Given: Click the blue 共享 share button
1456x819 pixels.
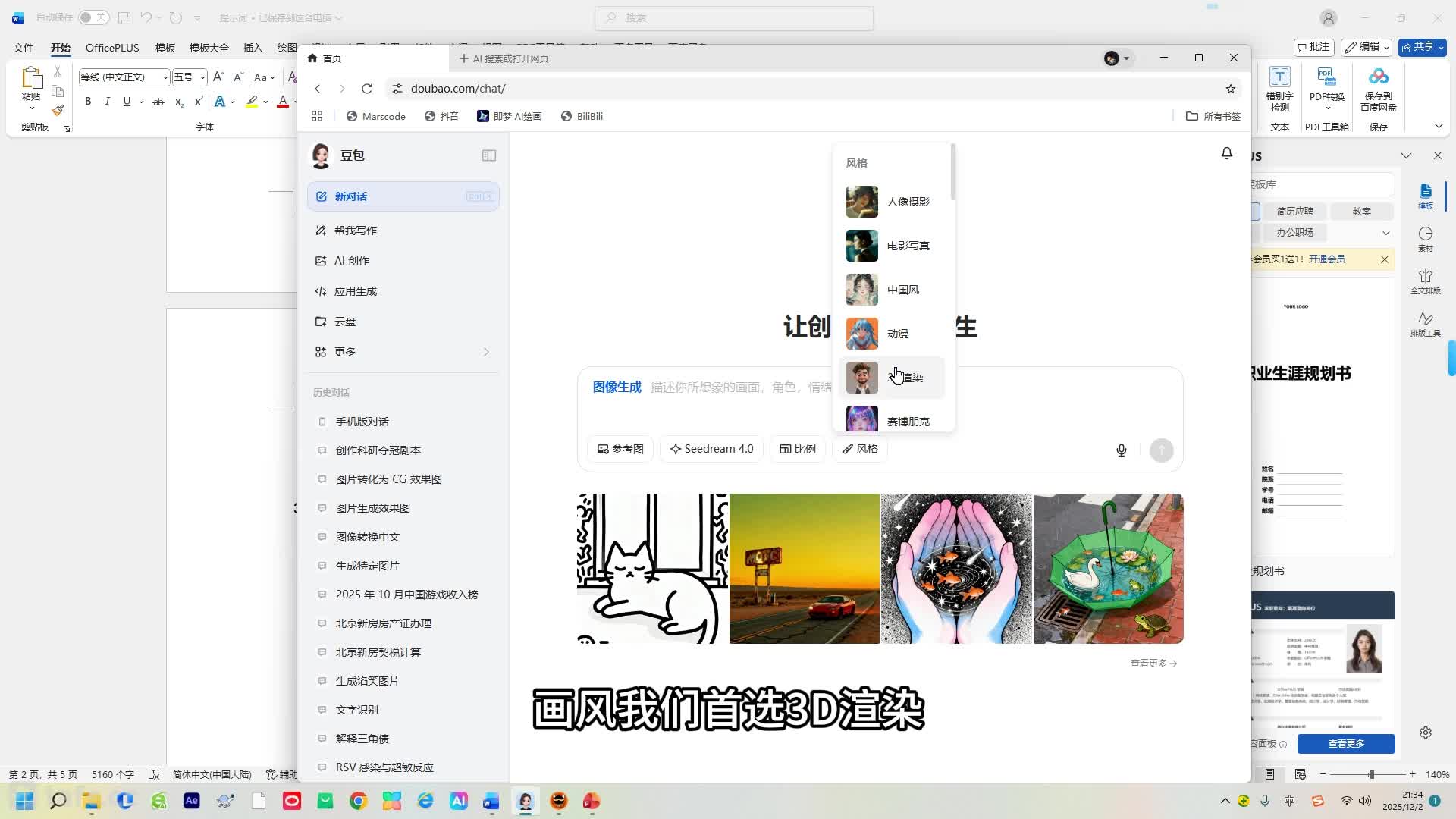Looking at the screenshot, I should click(1420, 47).
